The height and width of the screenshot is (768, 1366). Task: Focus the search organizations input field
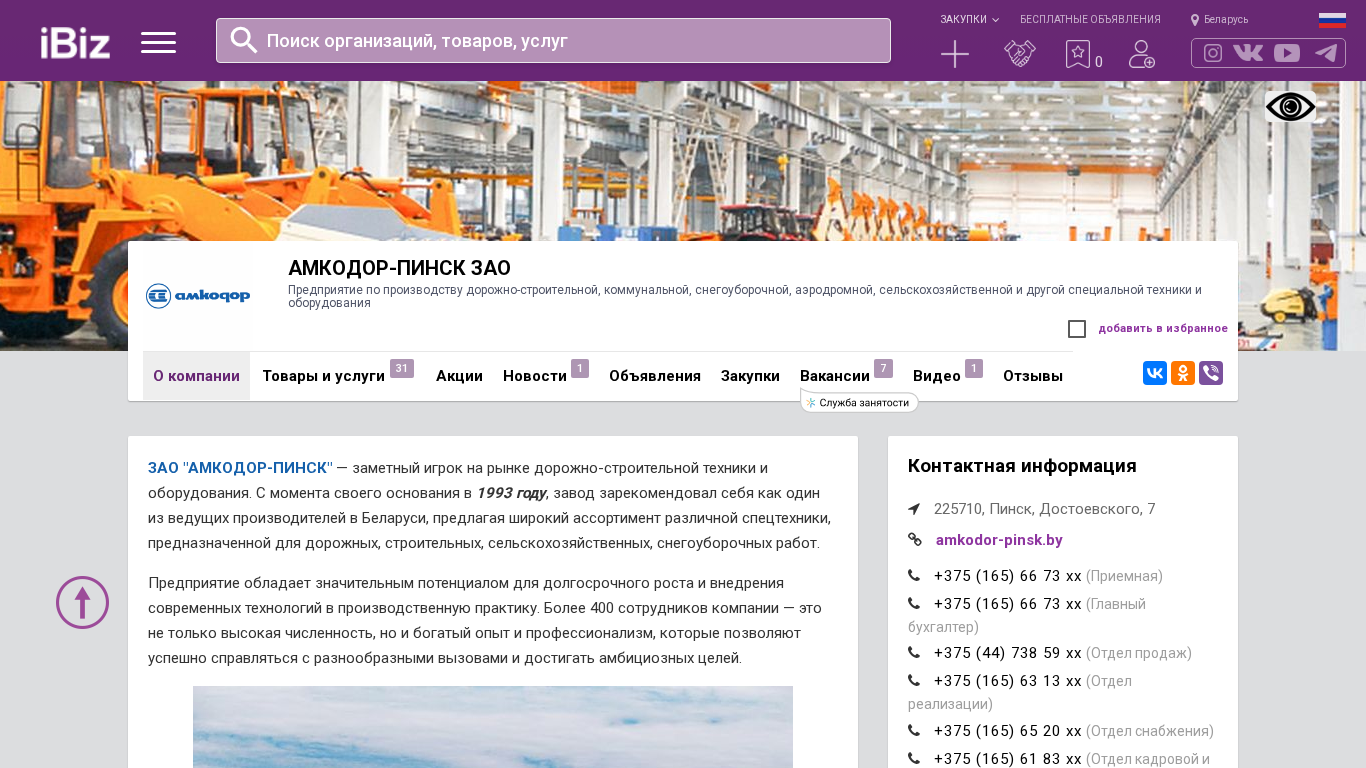553,41
